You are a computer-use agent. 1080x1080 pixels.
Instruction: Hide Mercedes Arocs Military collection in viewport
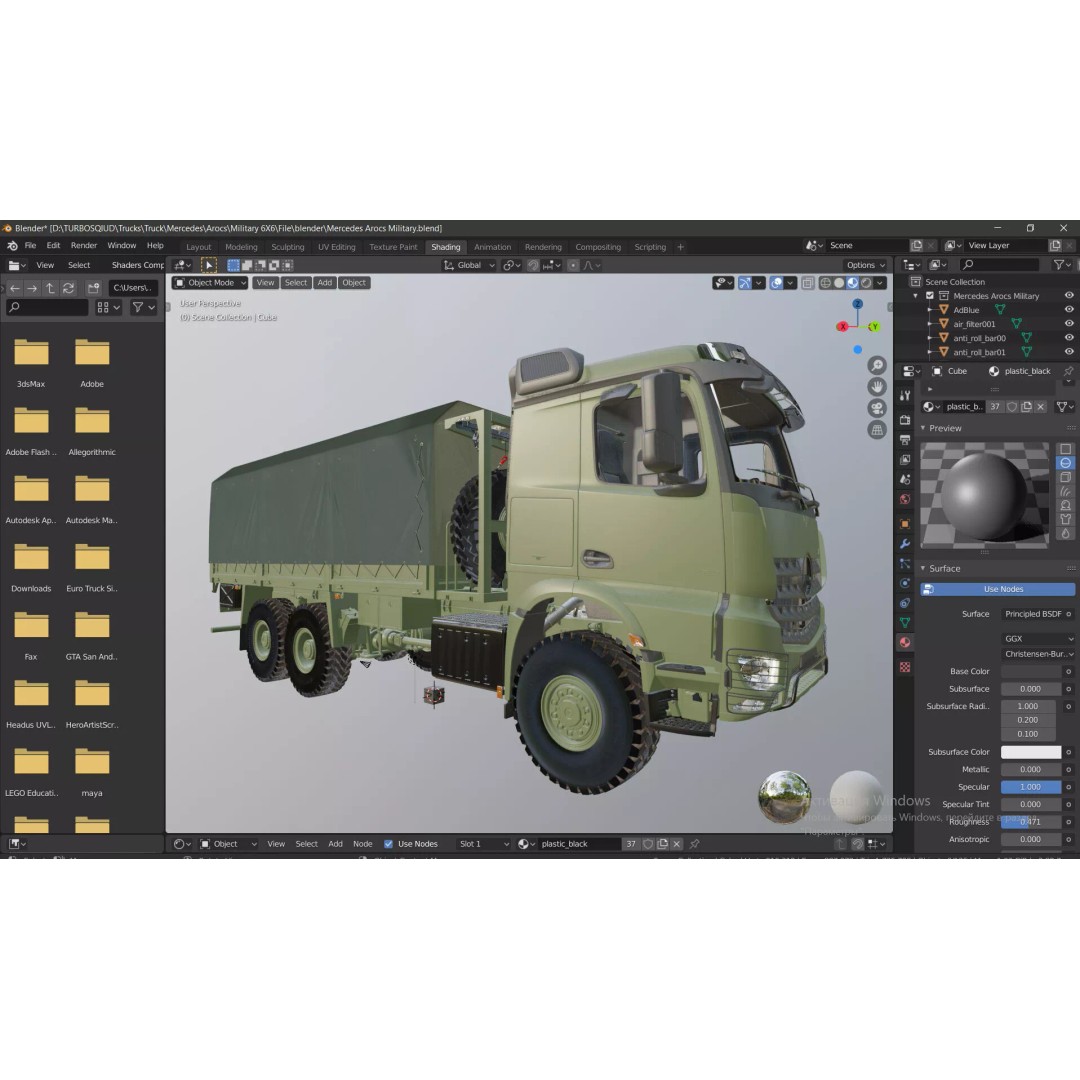point(1069,295)
